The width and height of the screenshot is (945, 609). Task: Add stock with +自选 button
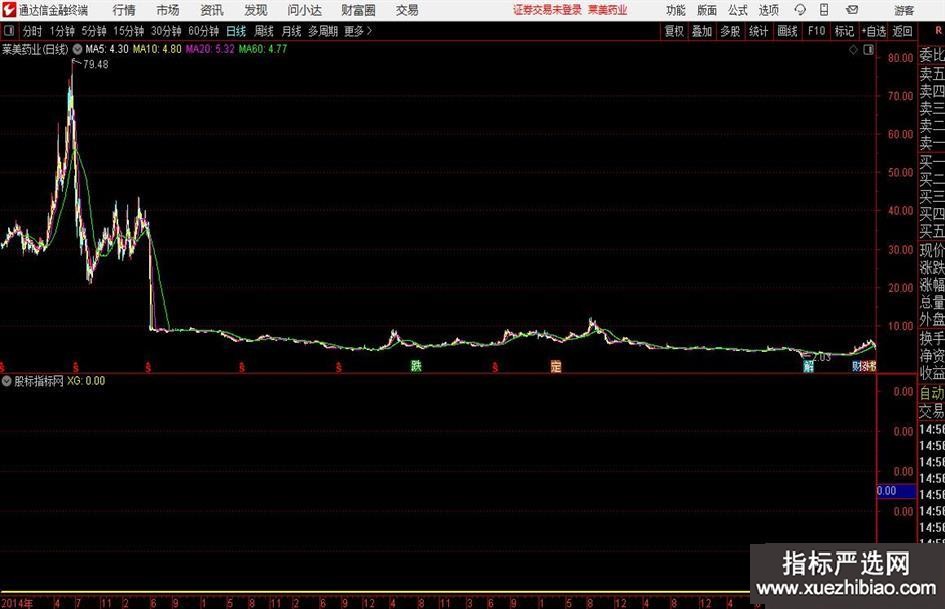(x=874, y=31)
